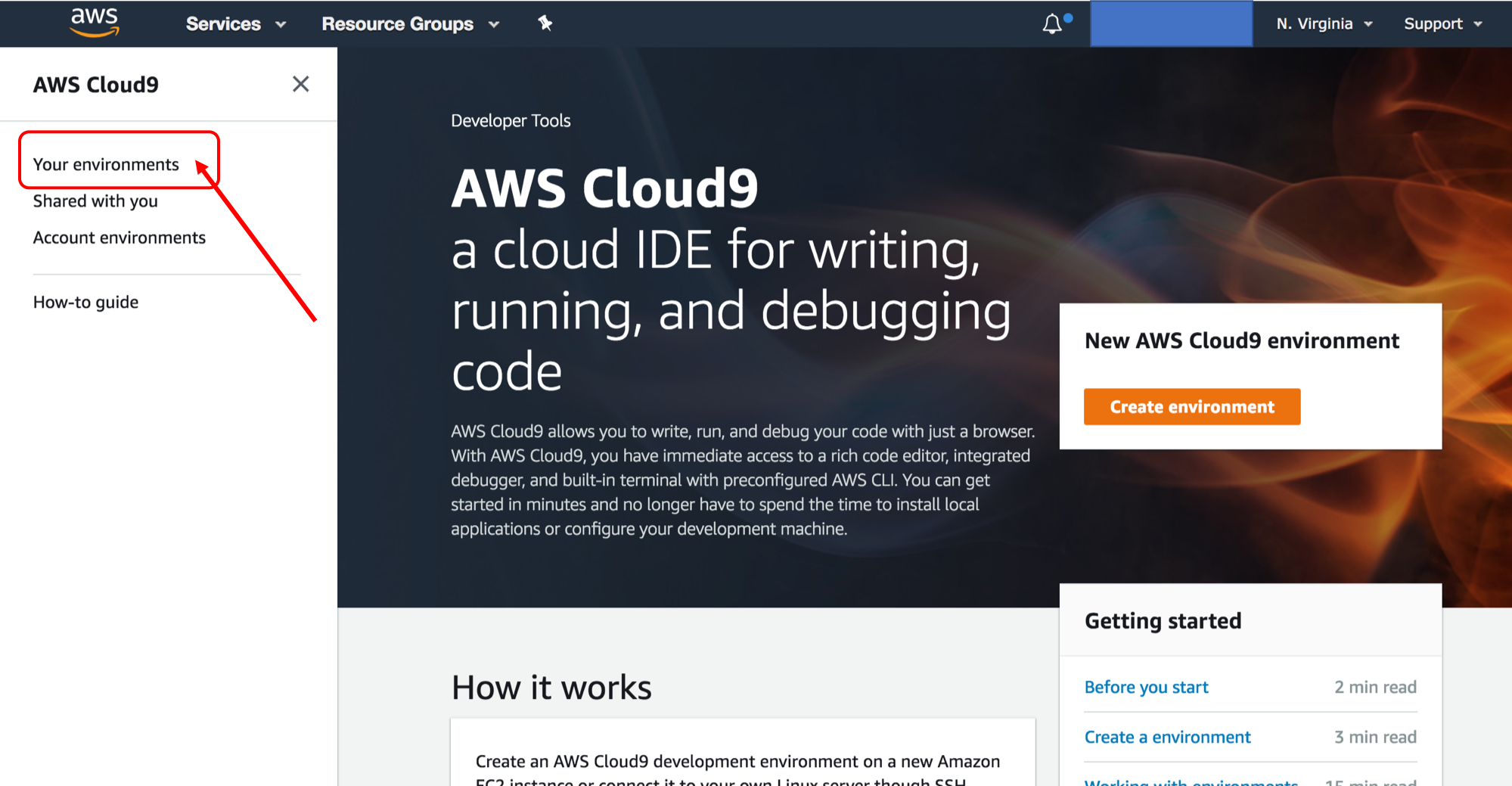This screenshot has width=1512, height=786.
Task: Click the AWS logo home icon
Action: [95, 23]
